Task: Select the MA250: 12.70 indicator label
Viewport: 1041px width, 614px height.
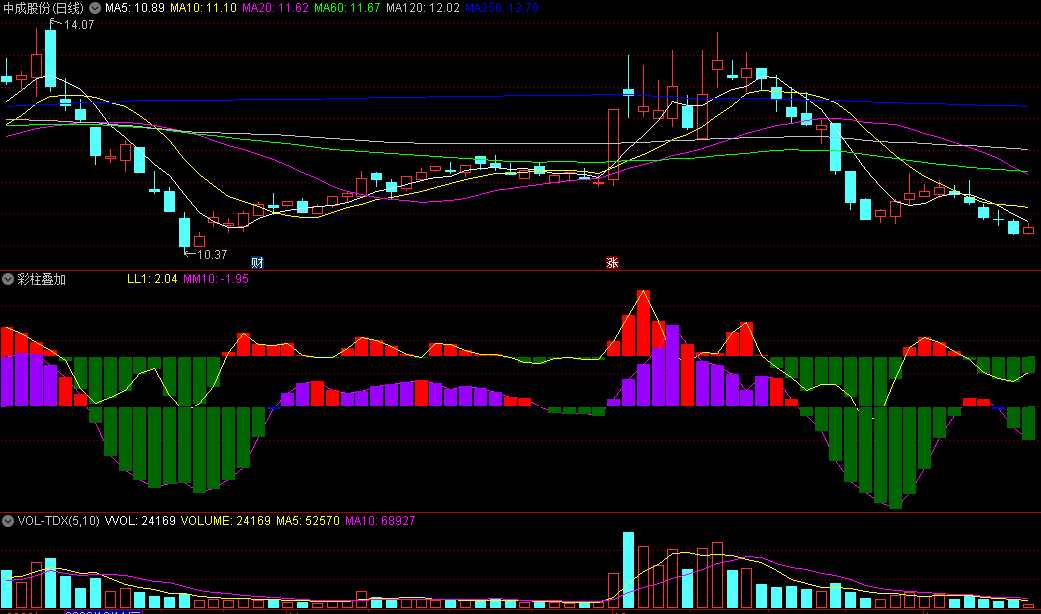Action: (x=502, y=8)
